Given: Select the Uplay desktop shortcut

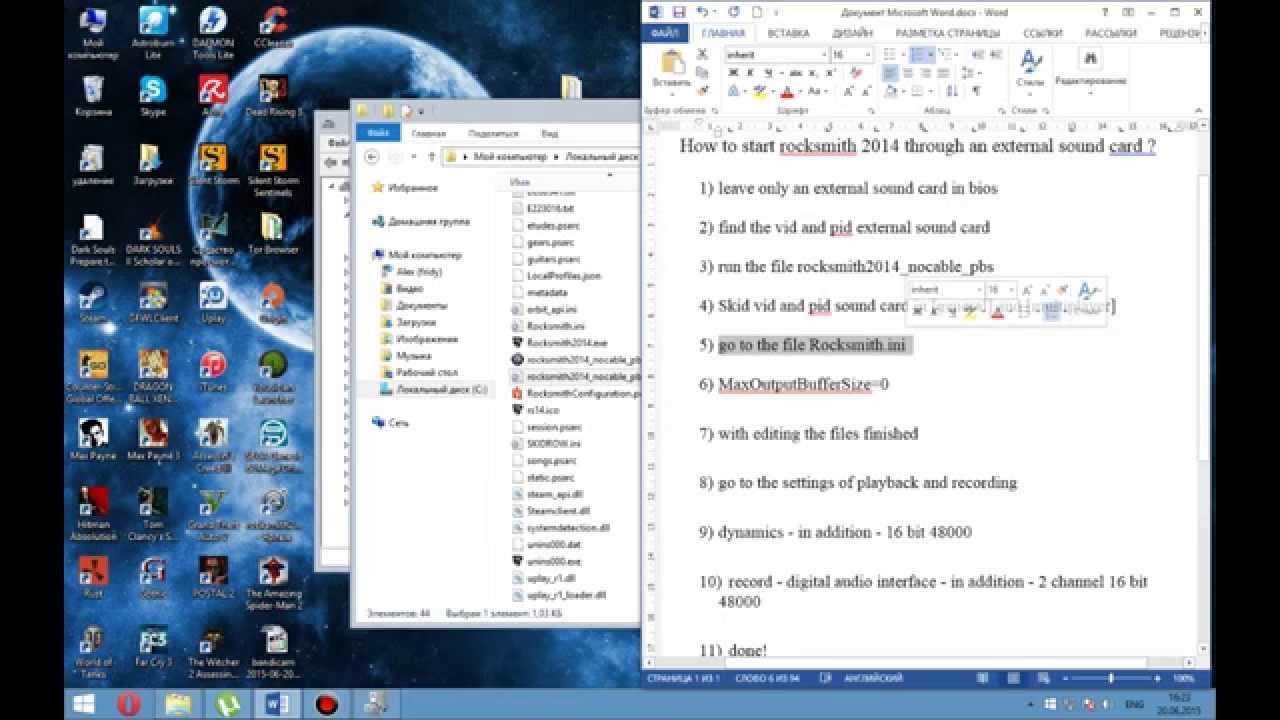Looking at the screenshot, I should click(x=212, y=302).
